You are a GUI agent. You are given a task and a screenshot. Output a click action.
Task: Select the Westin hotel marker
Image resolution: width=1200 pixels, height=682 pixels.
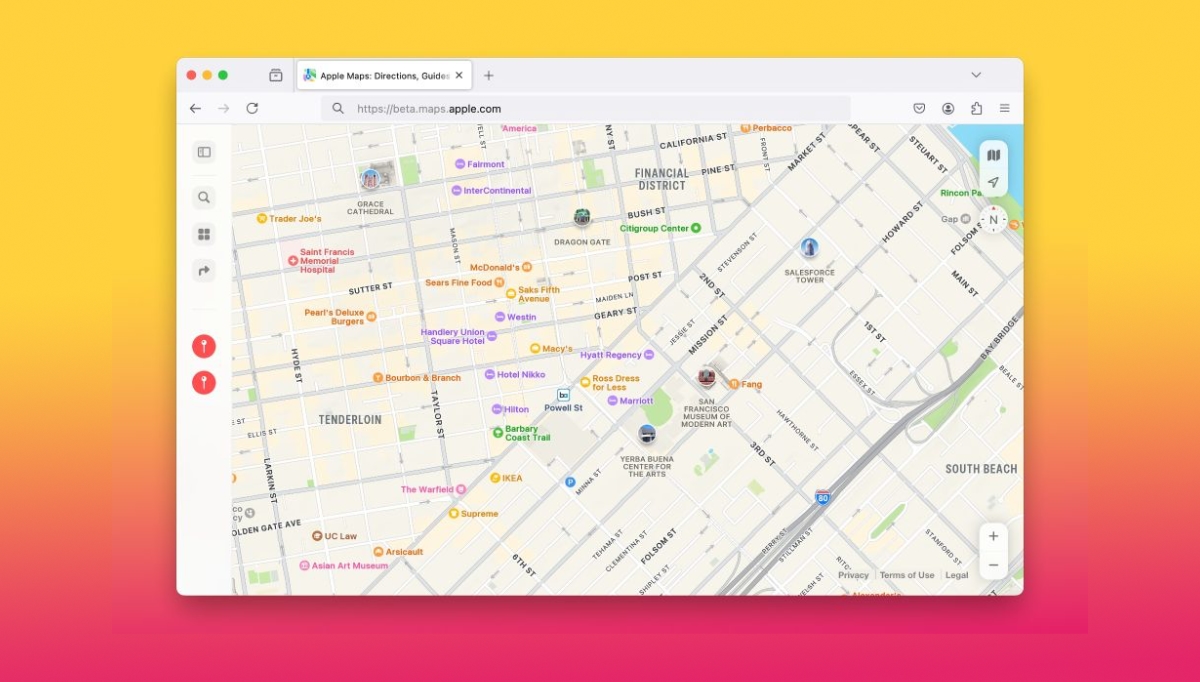[x=500, y=317]
